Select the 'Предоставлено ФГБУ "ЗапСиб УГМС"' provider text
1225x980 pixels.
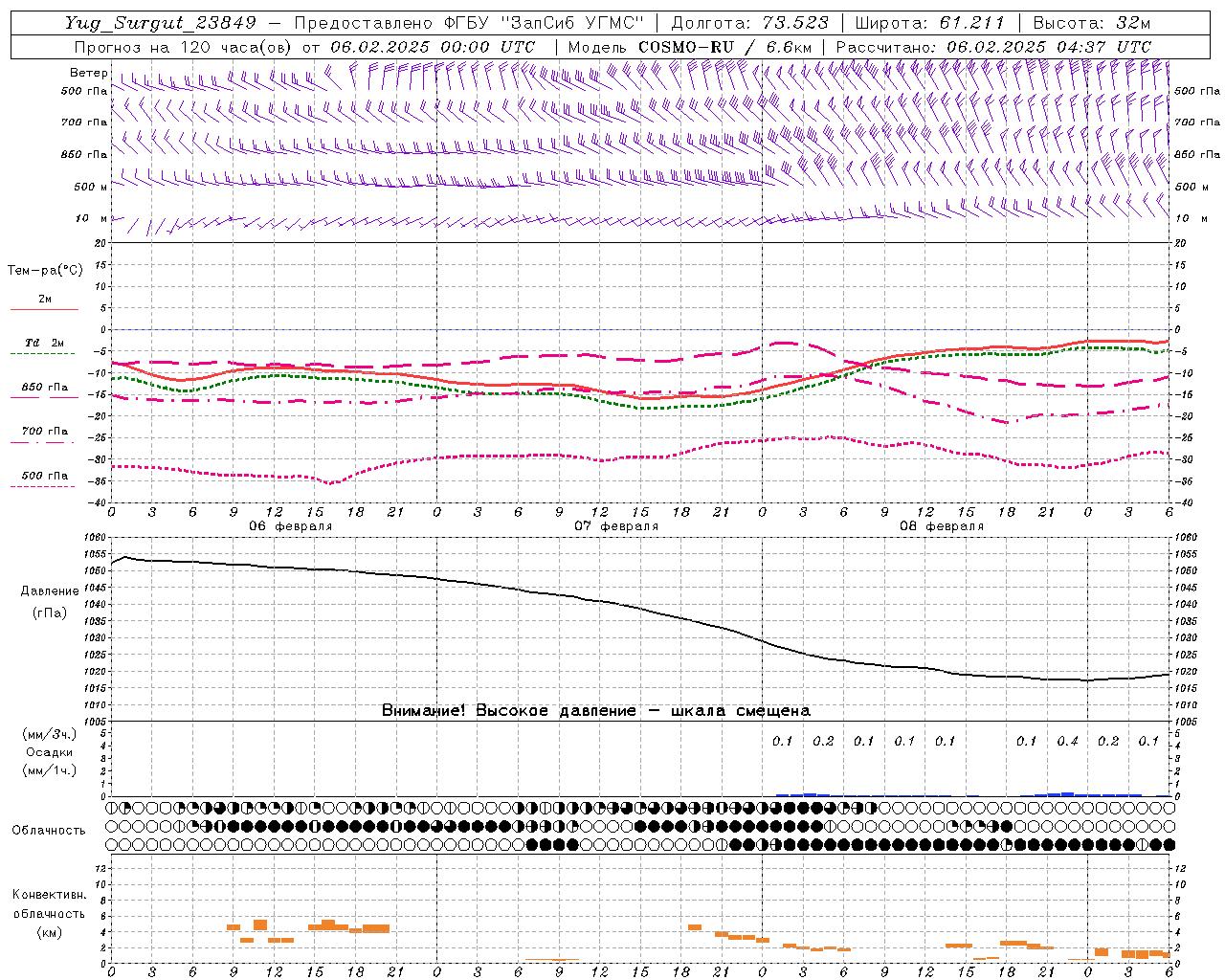[469, 23]
